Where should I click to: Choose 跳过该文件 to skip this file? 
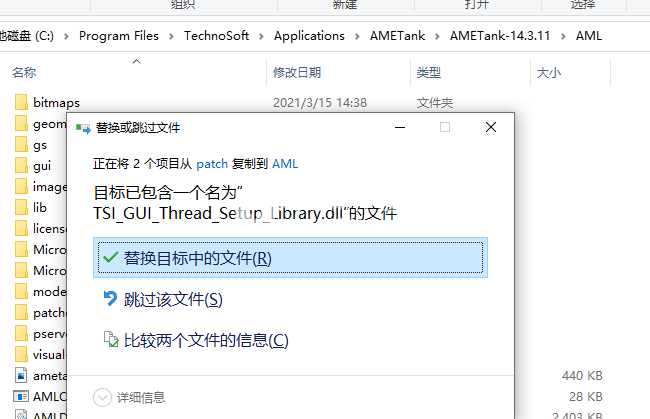point(172,299)
